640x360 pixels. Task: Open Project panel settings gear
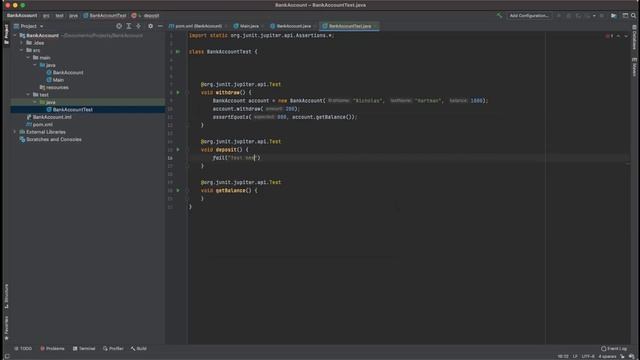pos(150,26)
